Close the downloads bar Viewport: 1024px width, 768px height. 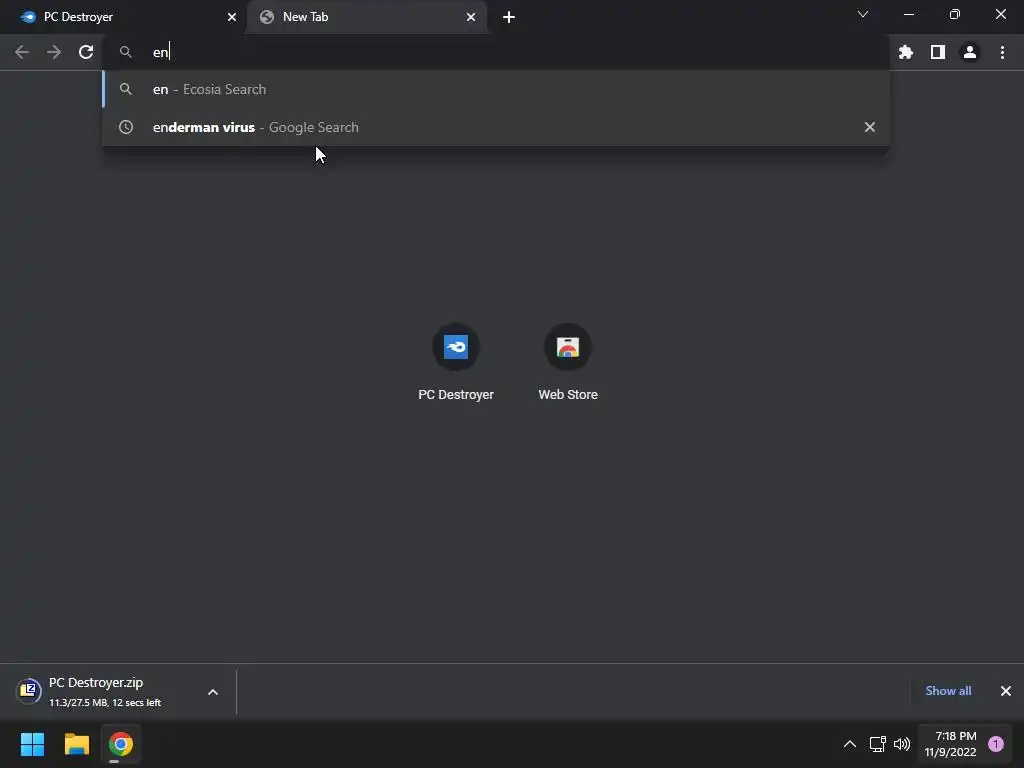(1006, 691)
